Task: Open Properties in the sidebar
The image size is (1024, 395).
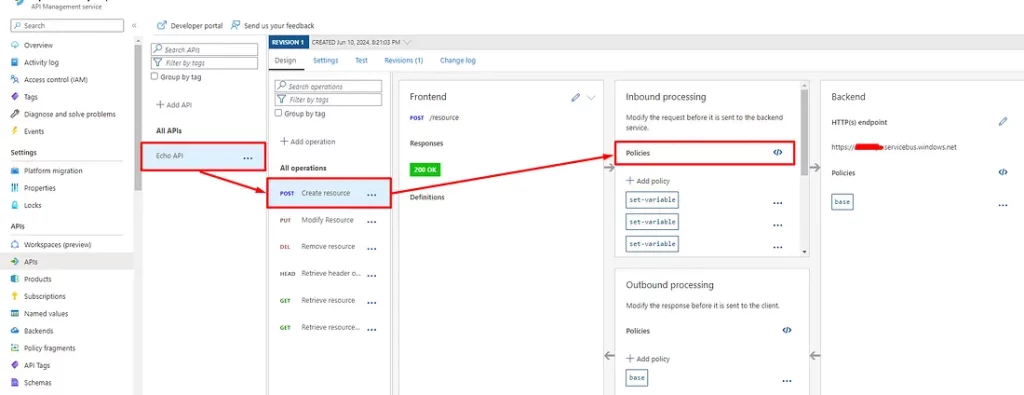Action: coord(40,188)
